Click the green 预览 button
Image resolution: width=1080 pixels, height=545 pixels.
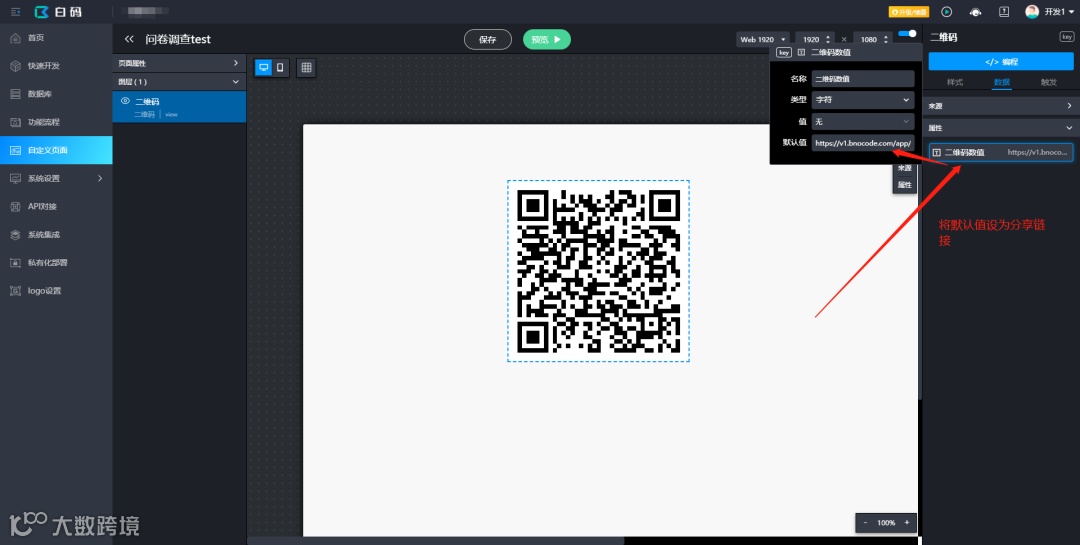(x=547, y=39)
